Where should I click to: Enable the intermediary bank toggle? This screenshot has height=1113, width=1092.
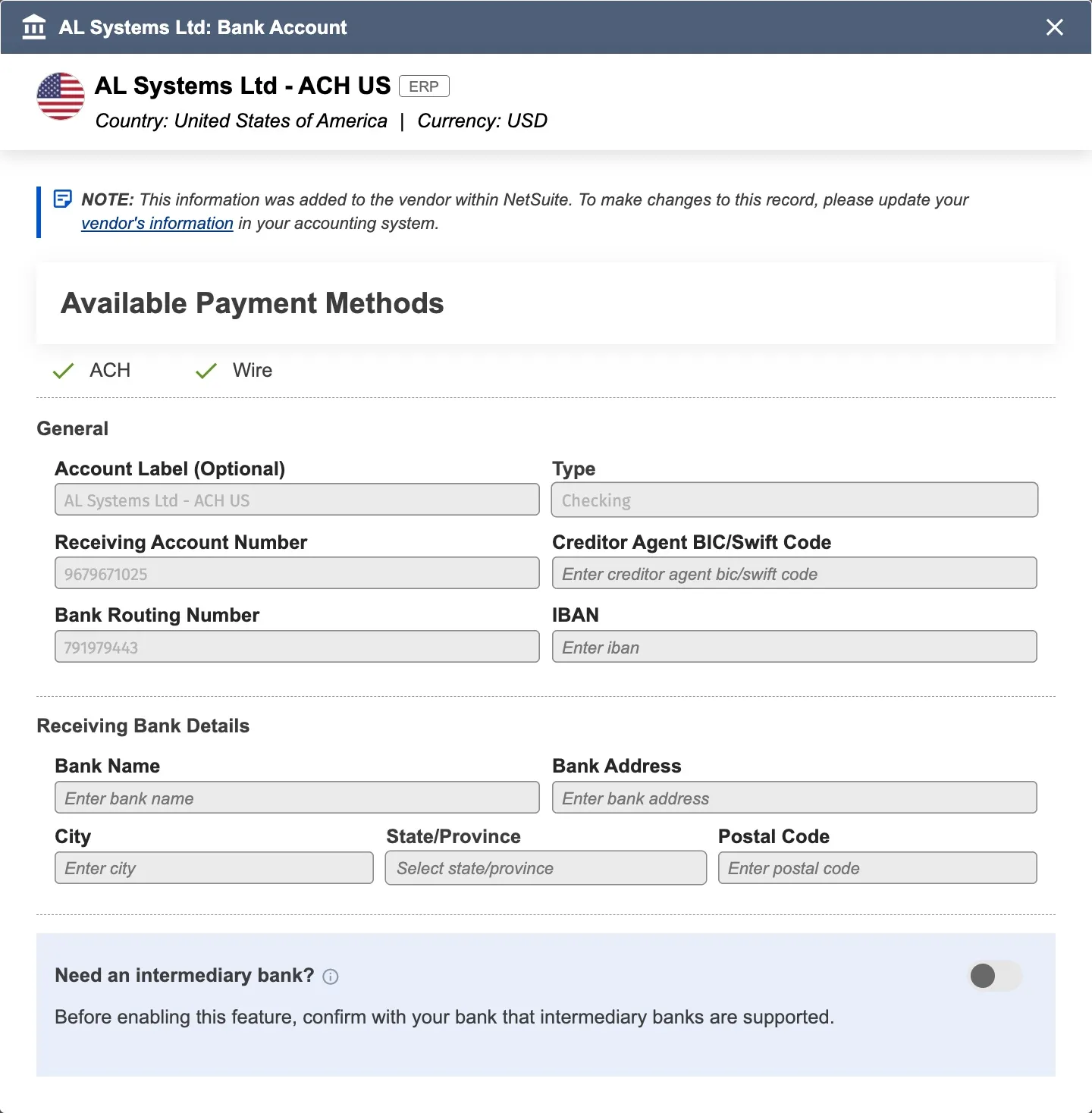[x=995, y=976]
